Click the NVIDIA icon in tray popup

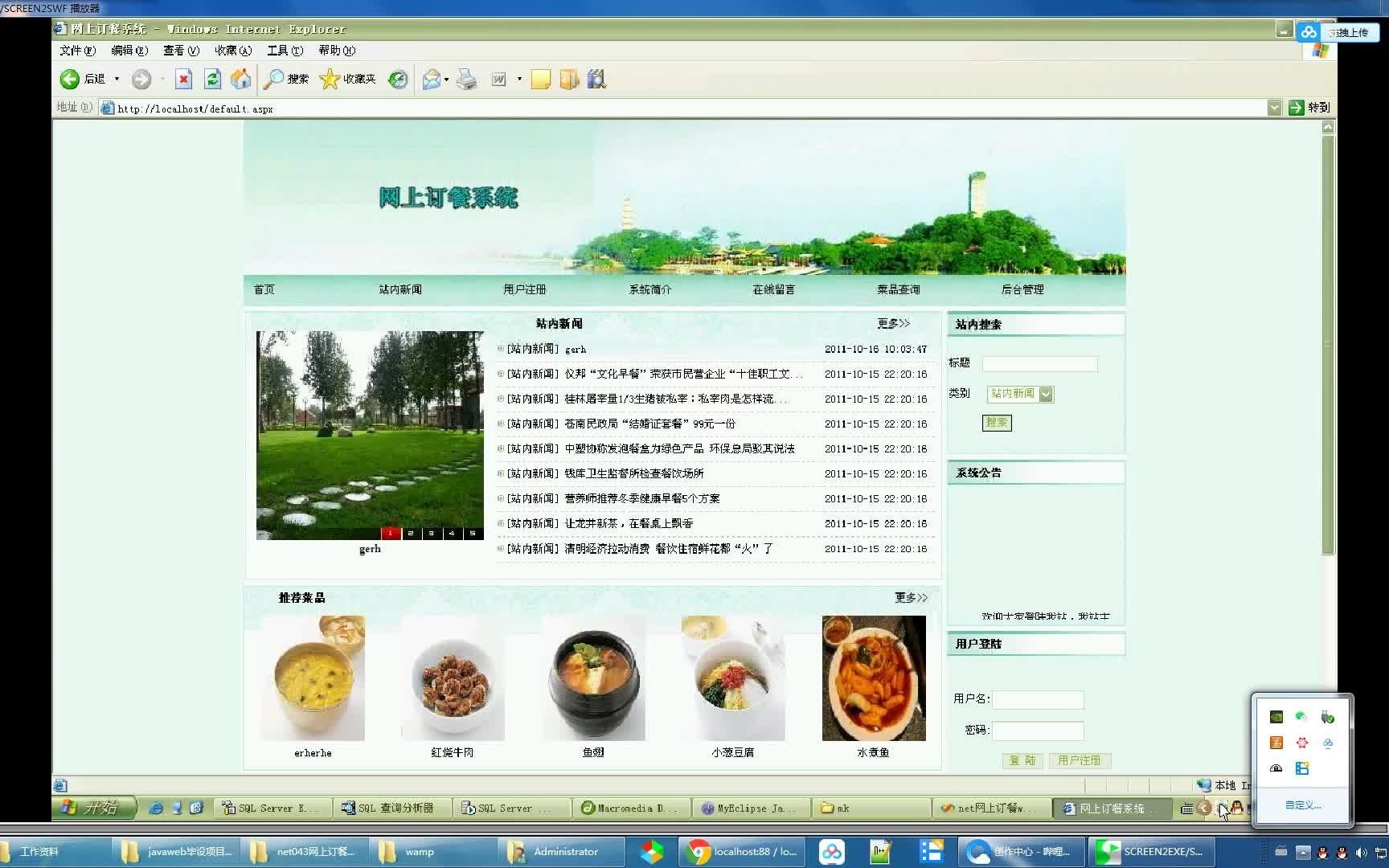pos(1276,717)
